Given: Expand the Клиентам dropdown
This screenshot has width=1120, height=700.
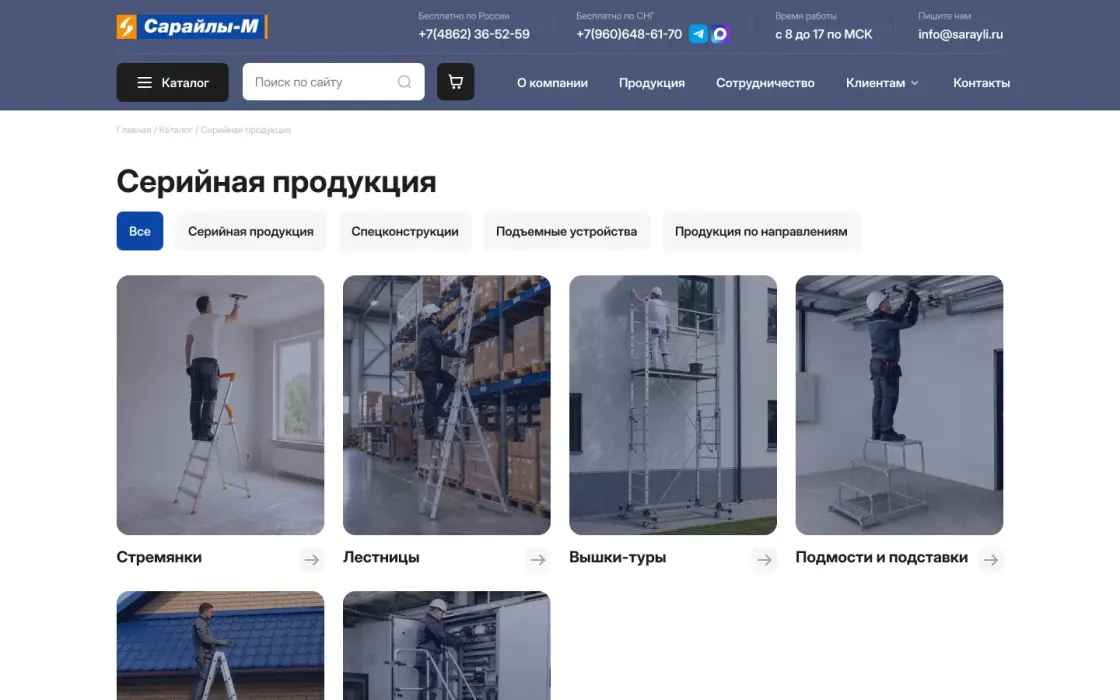Looking at the screenshot, I should (x=882, y=83).
